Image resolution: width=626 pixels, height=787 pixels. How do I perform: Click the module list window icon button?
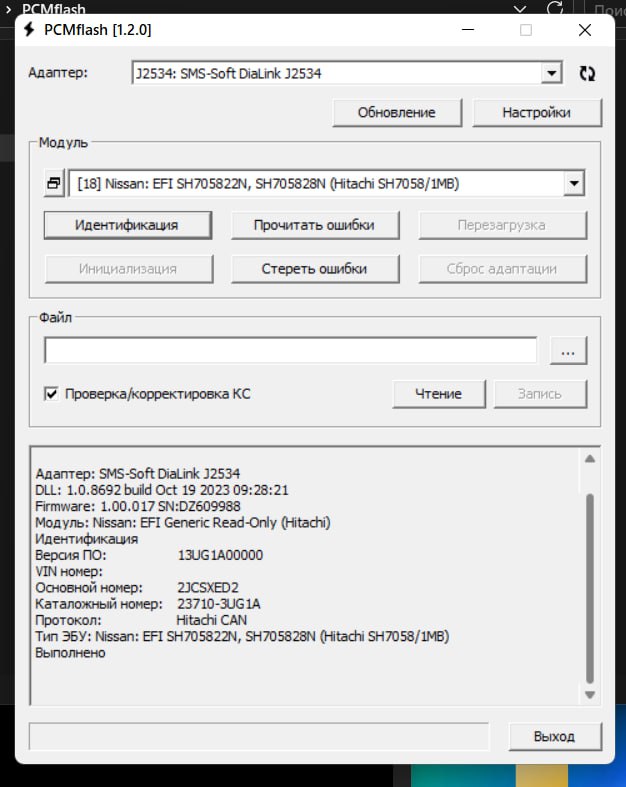[x=54, y=183]
